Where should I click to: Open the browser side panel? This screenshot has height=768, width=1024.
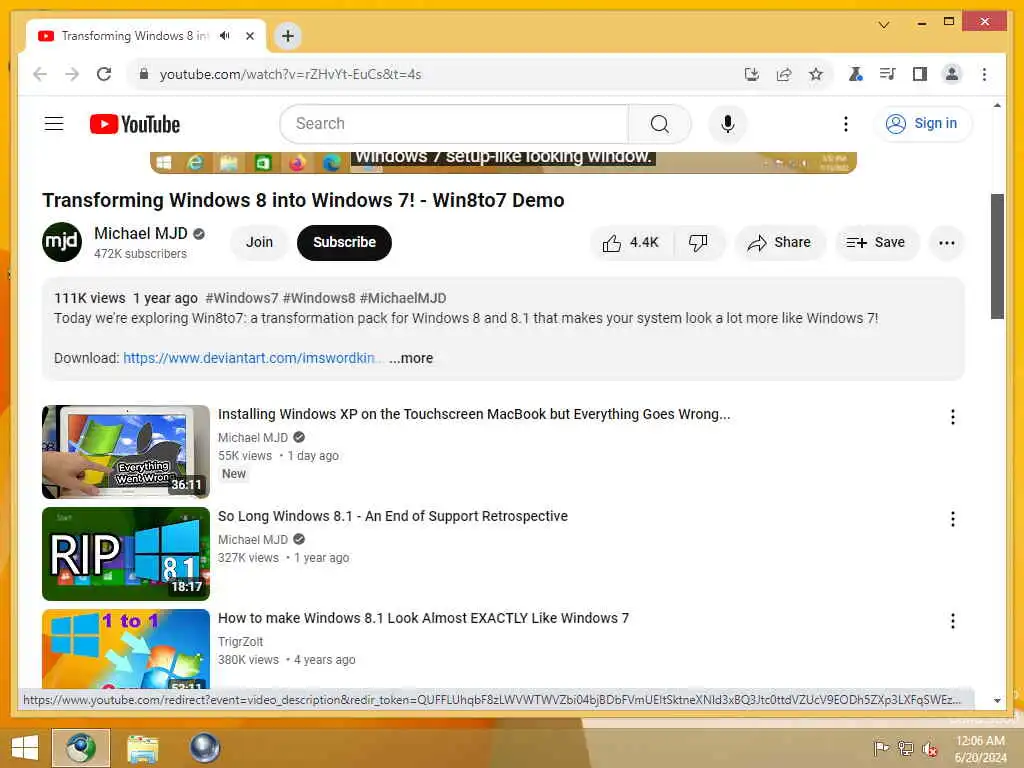(x=920, y=74)
